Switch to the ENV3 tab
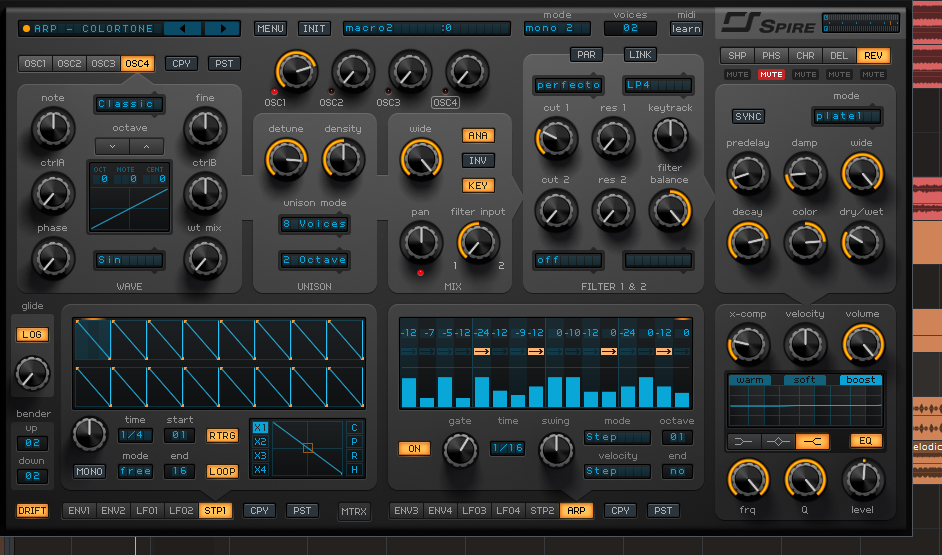Viewport: 942px width, 555px height. point(406,511)
